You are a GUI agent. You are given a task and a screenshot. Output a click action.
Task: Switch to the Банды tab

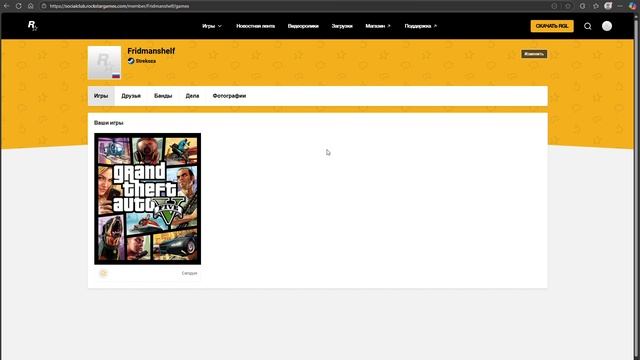tap(163, 96)
